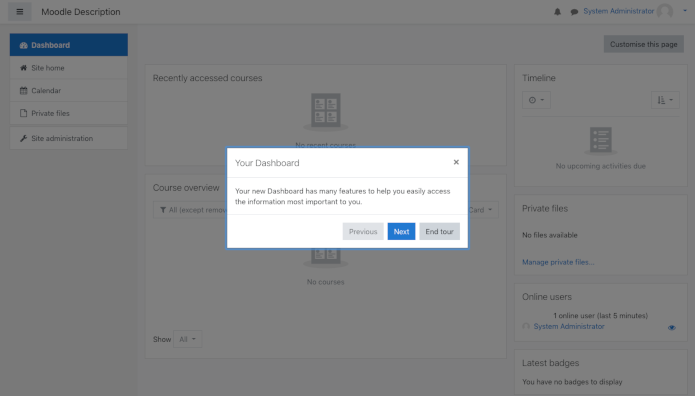Open Calendar in side navigation
This screenshot has width=695, height=396.
coord(69,90)
